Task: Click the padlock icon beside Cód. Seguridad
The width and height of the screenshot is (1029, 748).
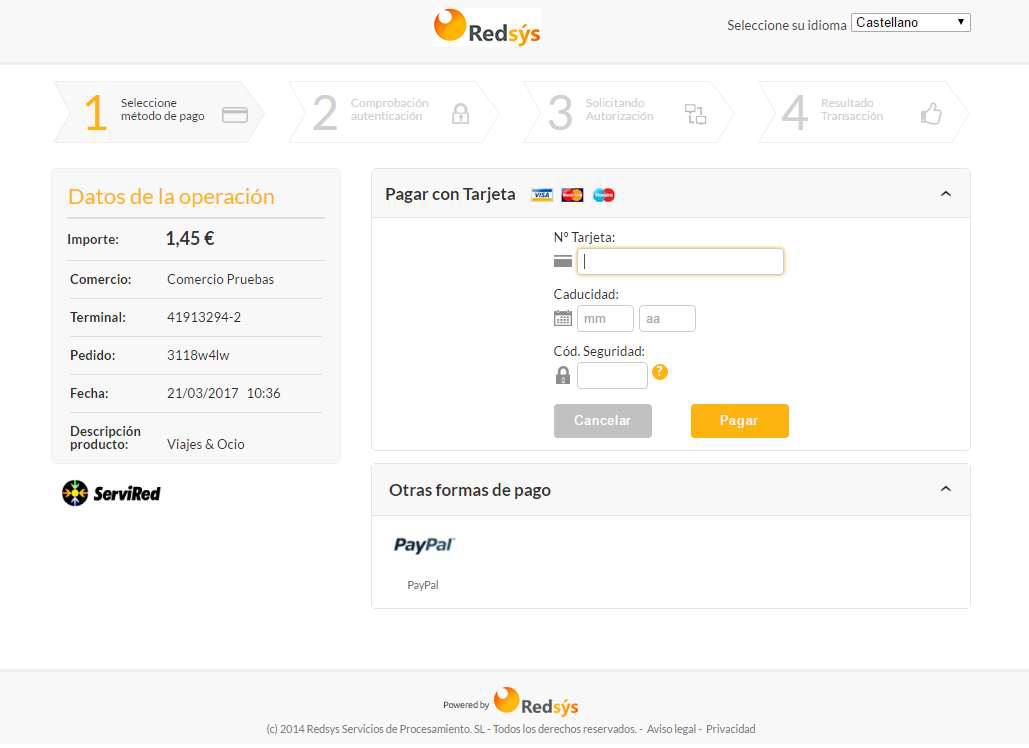Action: point(562,374)
